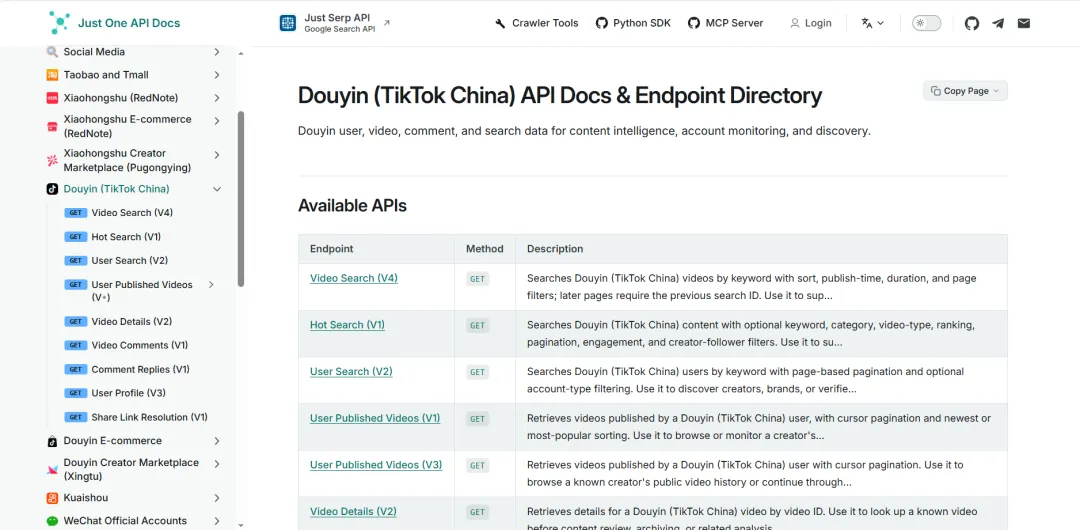The width and height of the screenshot is (1080, 530).
Task: Open Video Details (V2) link in table
Action: [x=353, y=511]
